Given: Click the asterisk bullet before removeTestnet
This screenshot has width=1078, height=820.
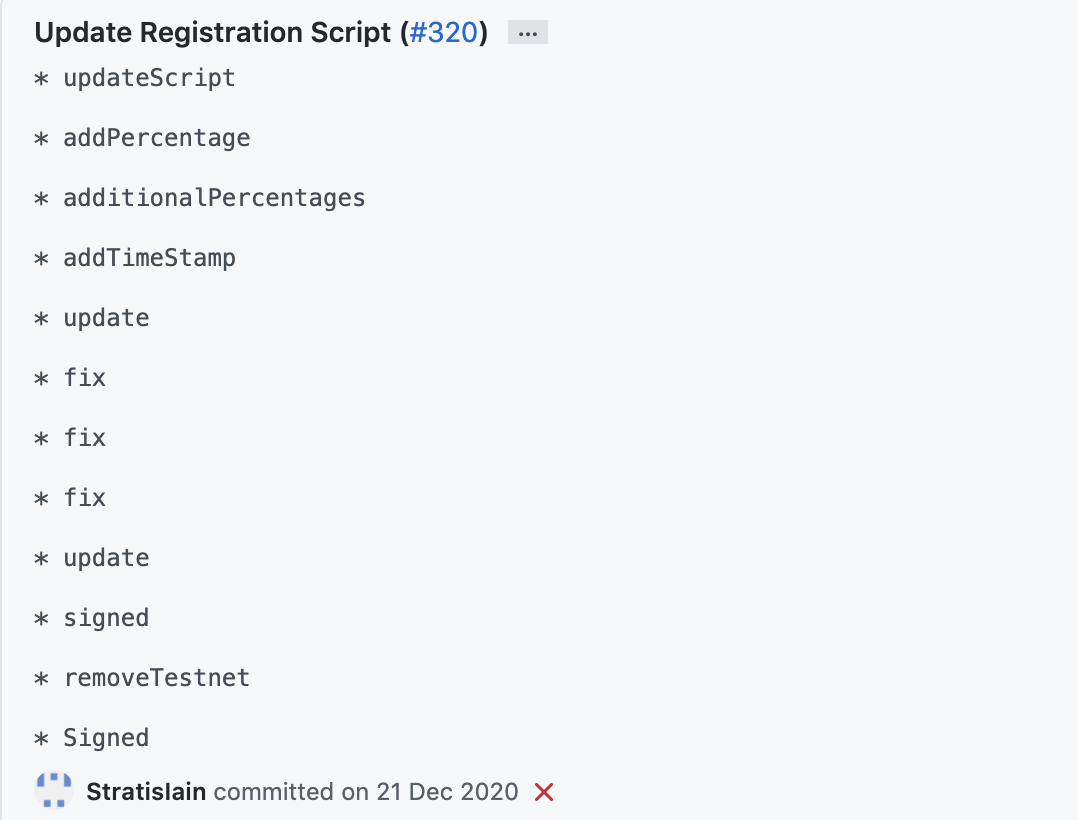Looking at the screenshot, I should (x=41, y=679).
